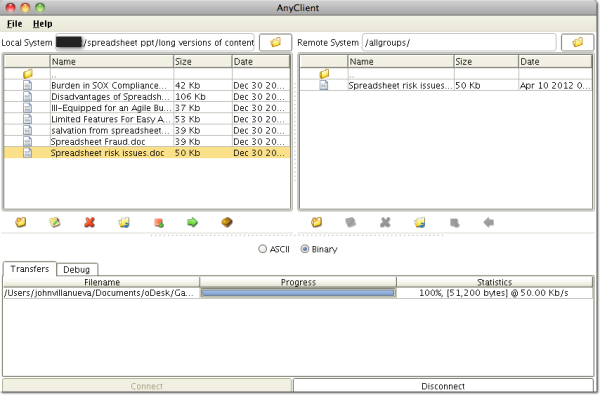Viewport: 600px width, 395px height.
Task: Click the Remote System path field /allgroups/
Action: click(459, 42)
